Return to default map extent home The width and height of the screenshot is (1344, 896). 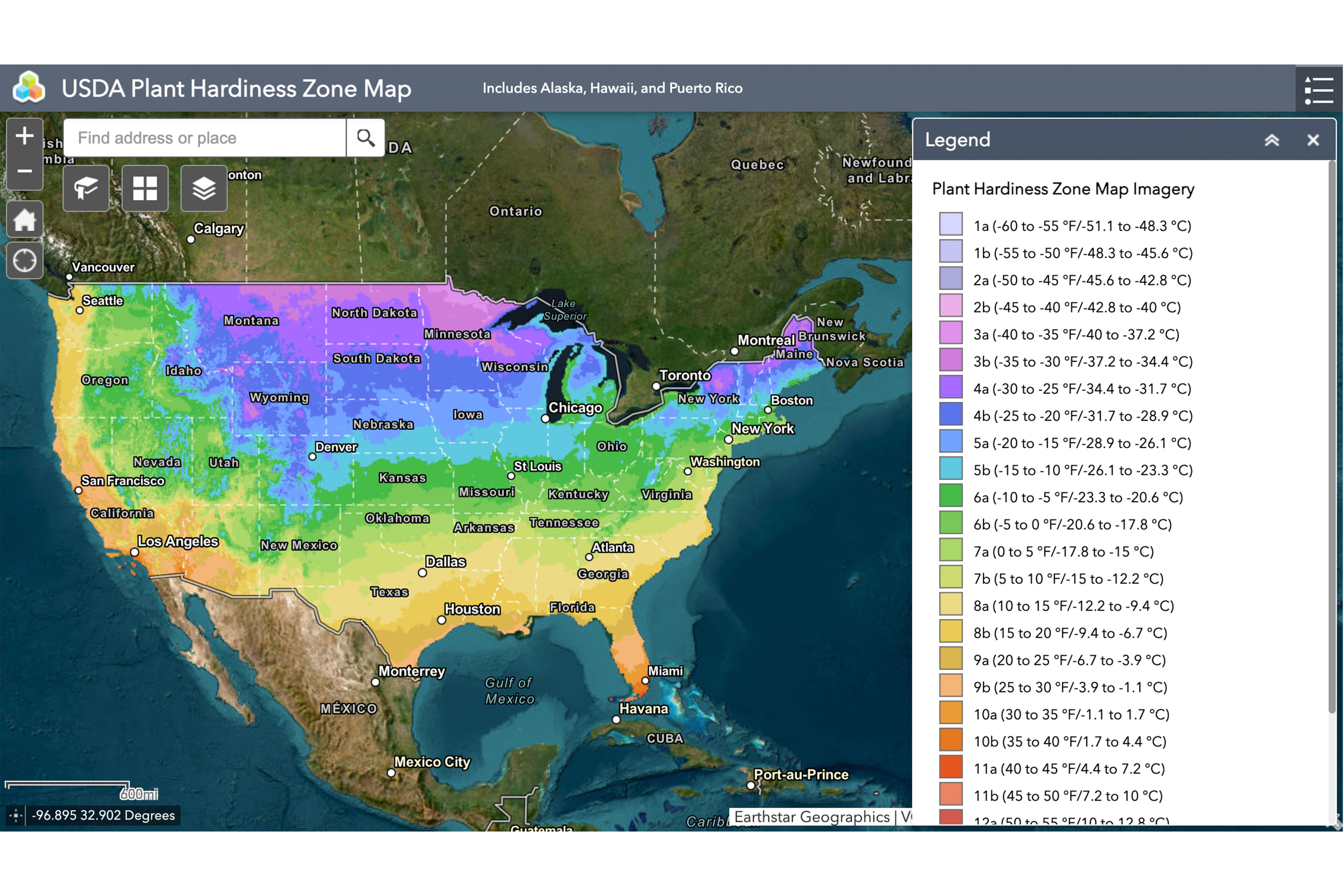[x=24, y=219]
